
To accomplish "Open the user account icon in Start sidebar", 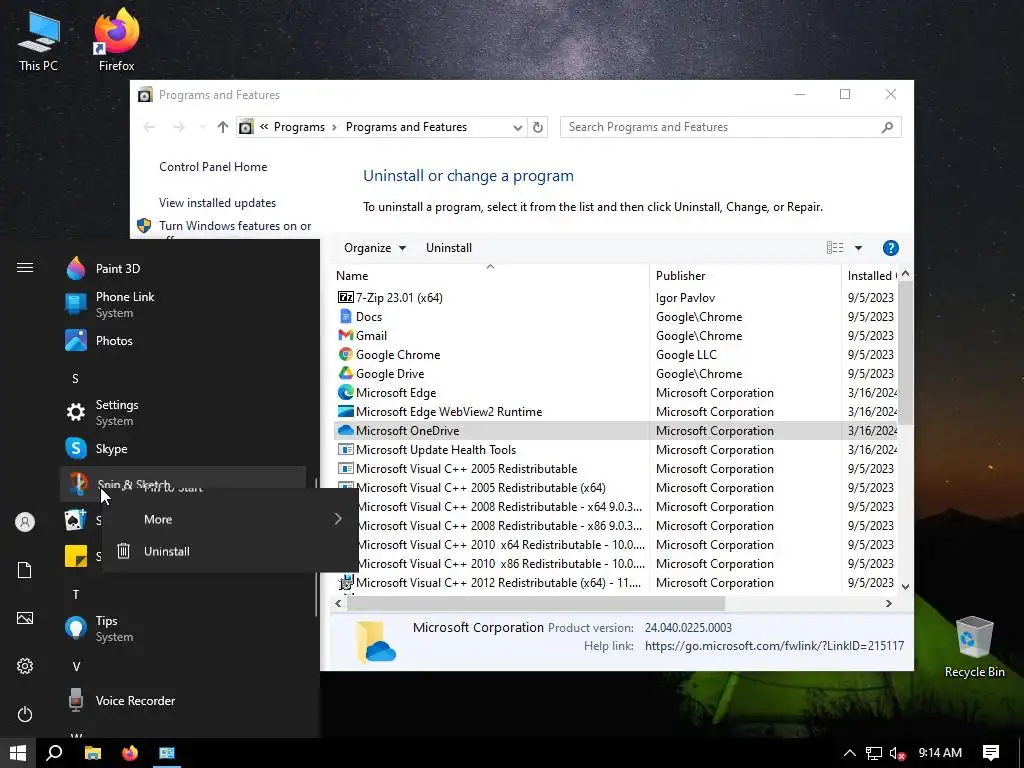I will (x=25, y=522).
